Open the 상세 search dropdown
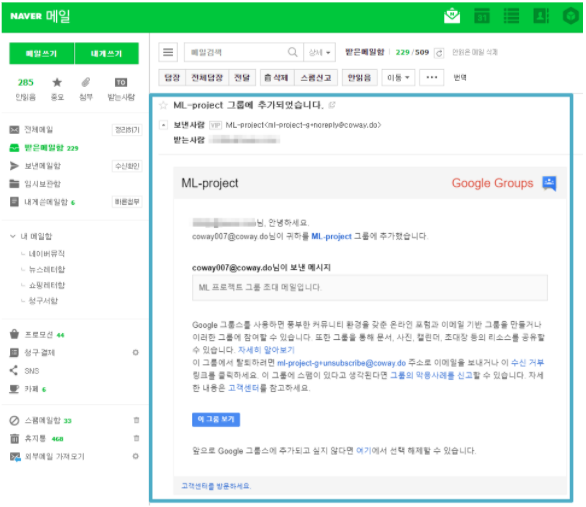This screenshot has height=507, width=586. tap(320, 52)
